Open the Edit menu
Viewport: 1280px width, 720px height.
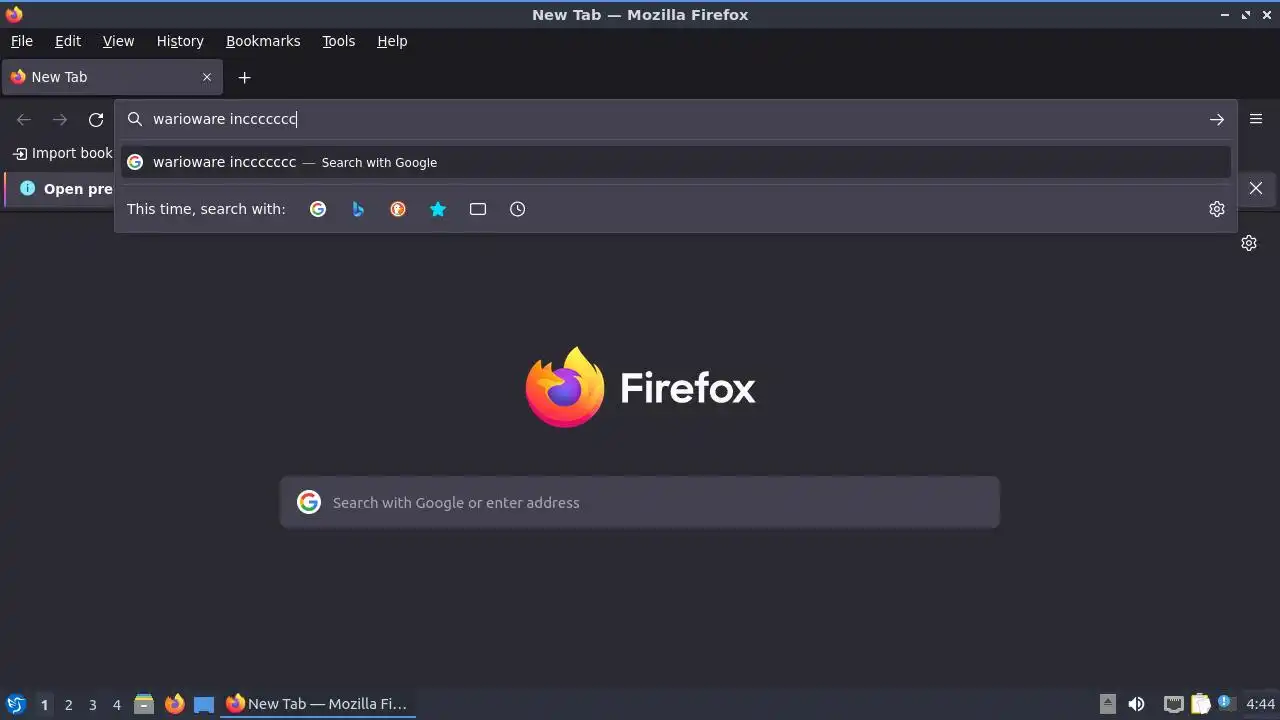[x=68, y=41]
